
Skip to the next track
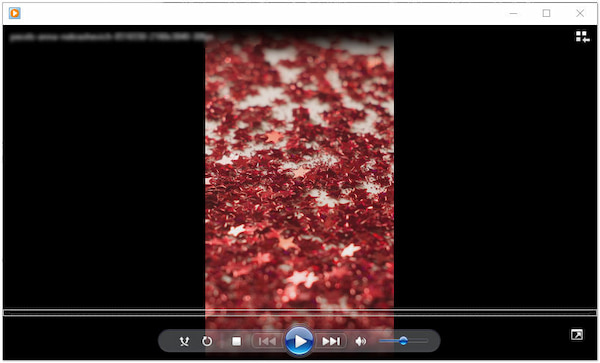coord(331,341)
